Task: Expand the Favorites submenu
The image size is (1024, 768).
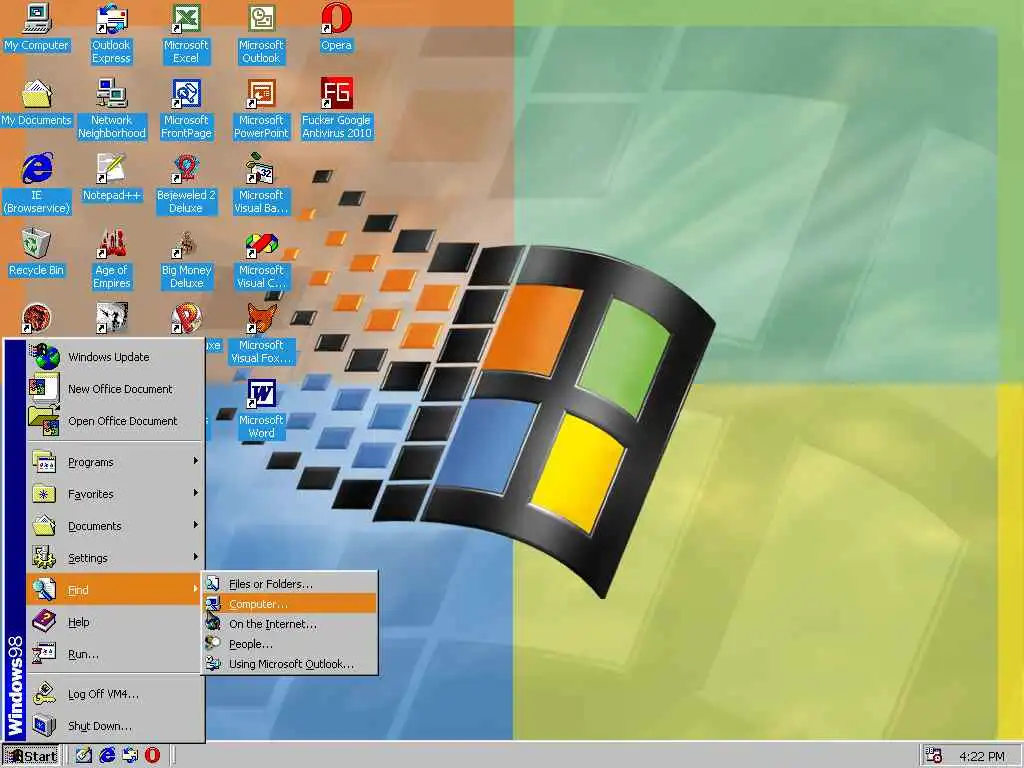Action: (116, 494)
